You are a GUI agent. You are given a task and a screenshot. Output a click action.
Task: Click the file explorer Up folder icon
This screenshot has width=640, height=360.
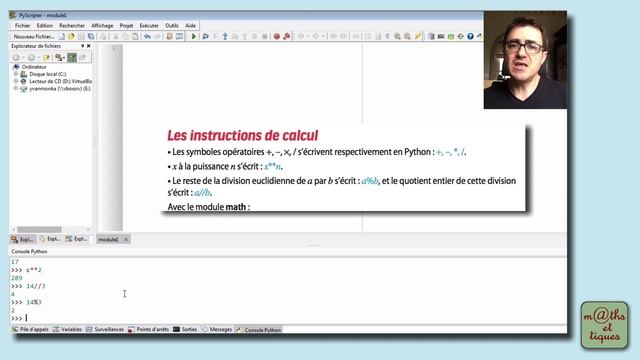(x=47, y=58)
